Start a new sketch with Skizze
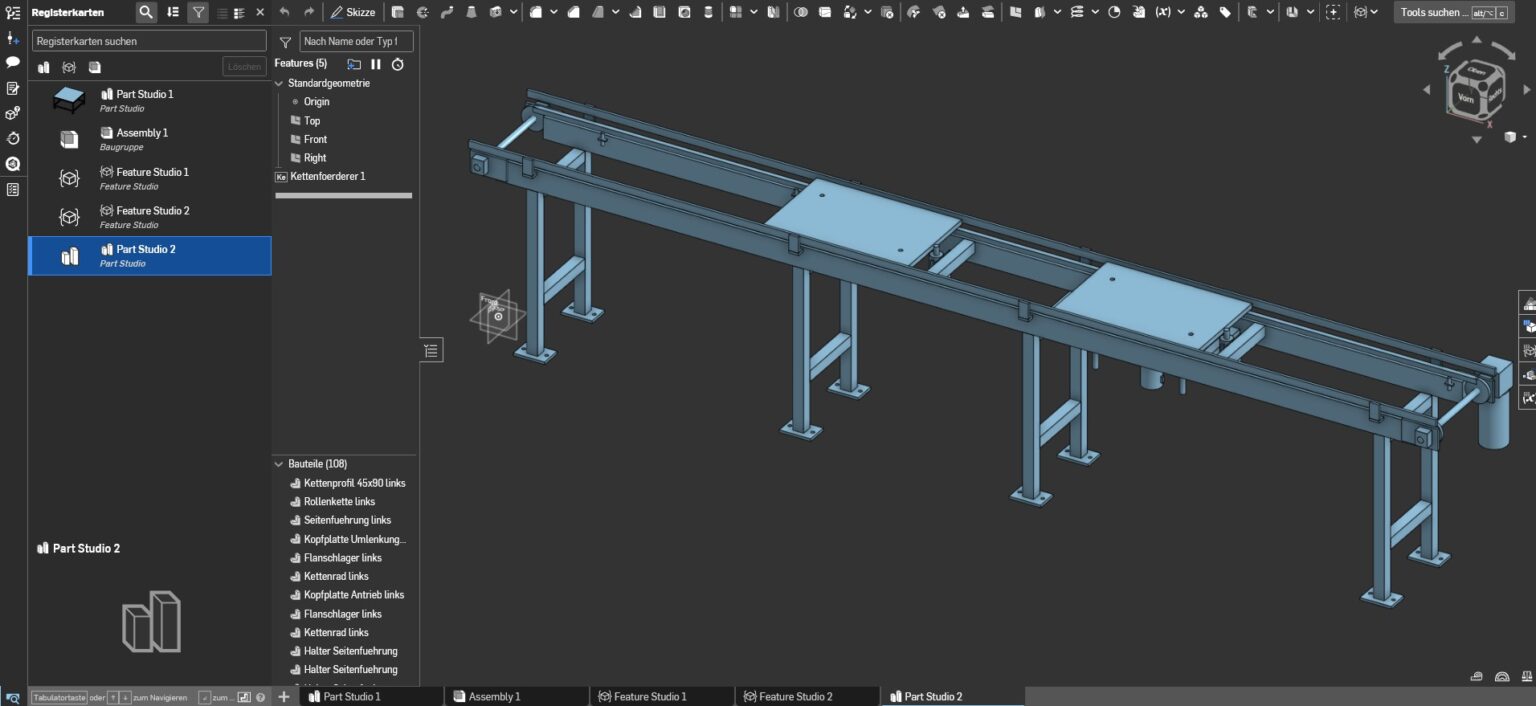 (x=353, y=12)
